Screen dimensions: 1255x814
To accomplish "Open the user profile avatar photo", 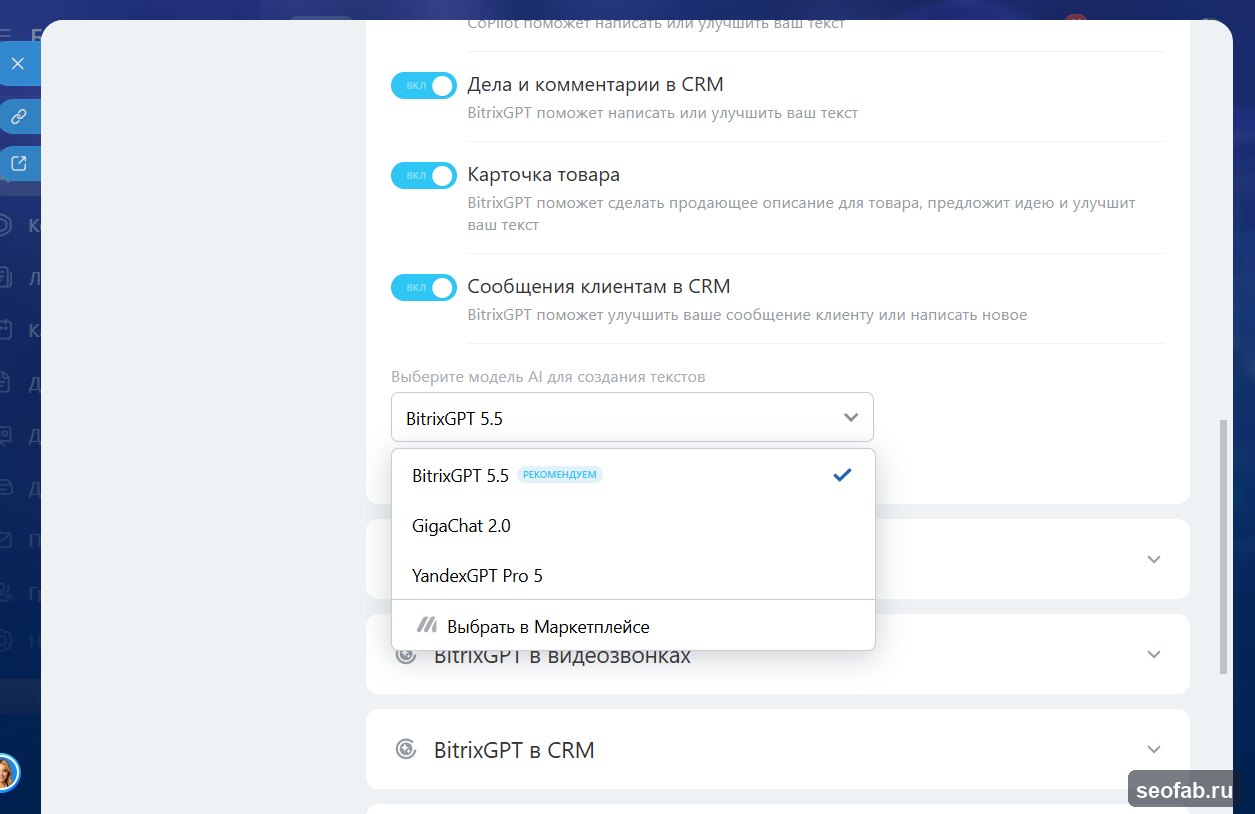I will pos(5,773).
